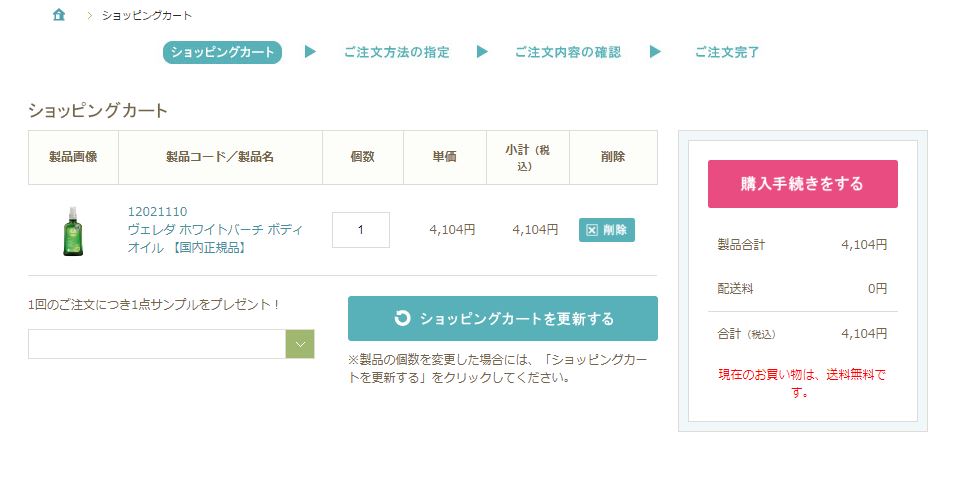Image resolution: width=962 pixels, height=485 pixels.
Task: Open the green body oil product thumbnail
Action: (x=73, y=231)
